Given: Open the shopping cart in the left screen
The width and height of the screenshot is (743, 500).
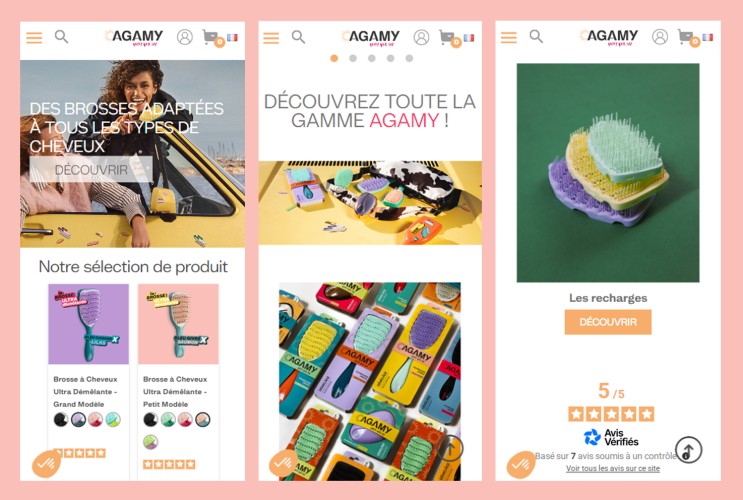Looking at the screenshot, I should pos(212,37).
